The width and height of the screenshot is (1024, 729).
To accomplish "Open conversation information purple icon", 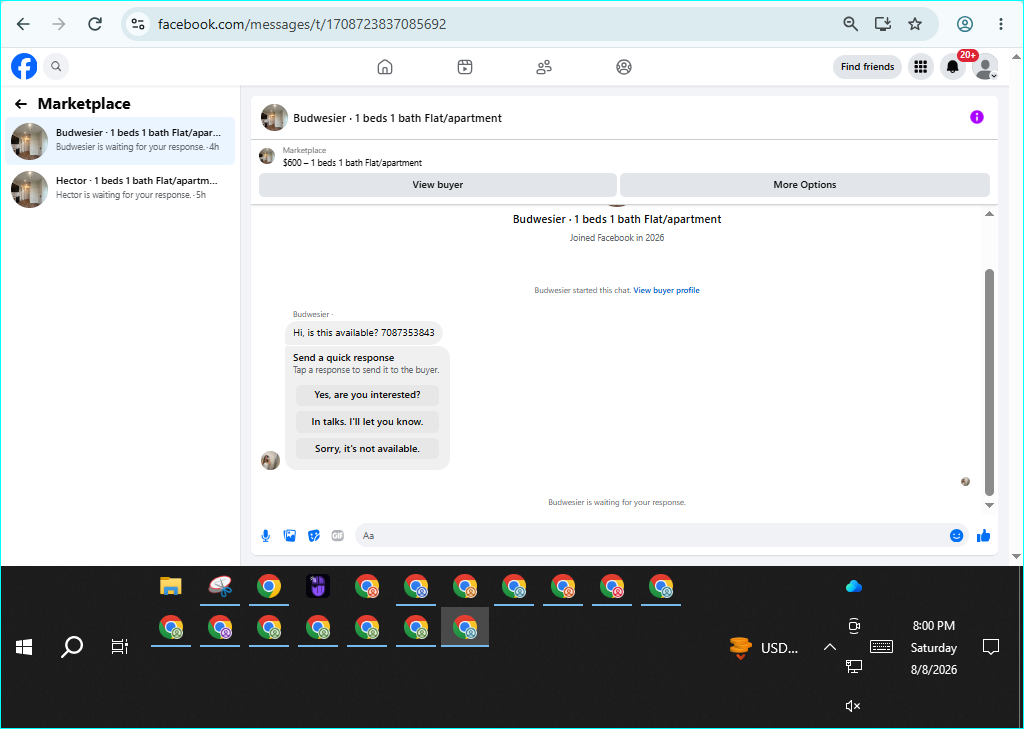I will coord(977,118).
